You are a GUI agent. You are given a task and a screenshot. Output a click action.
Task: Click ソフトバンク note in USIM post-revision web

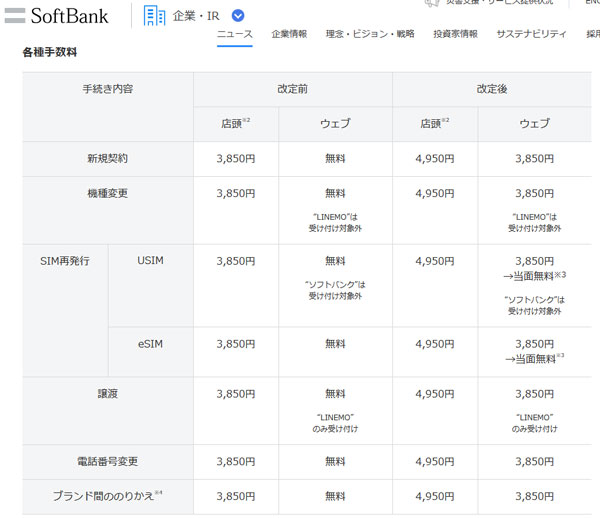[534, 305]
